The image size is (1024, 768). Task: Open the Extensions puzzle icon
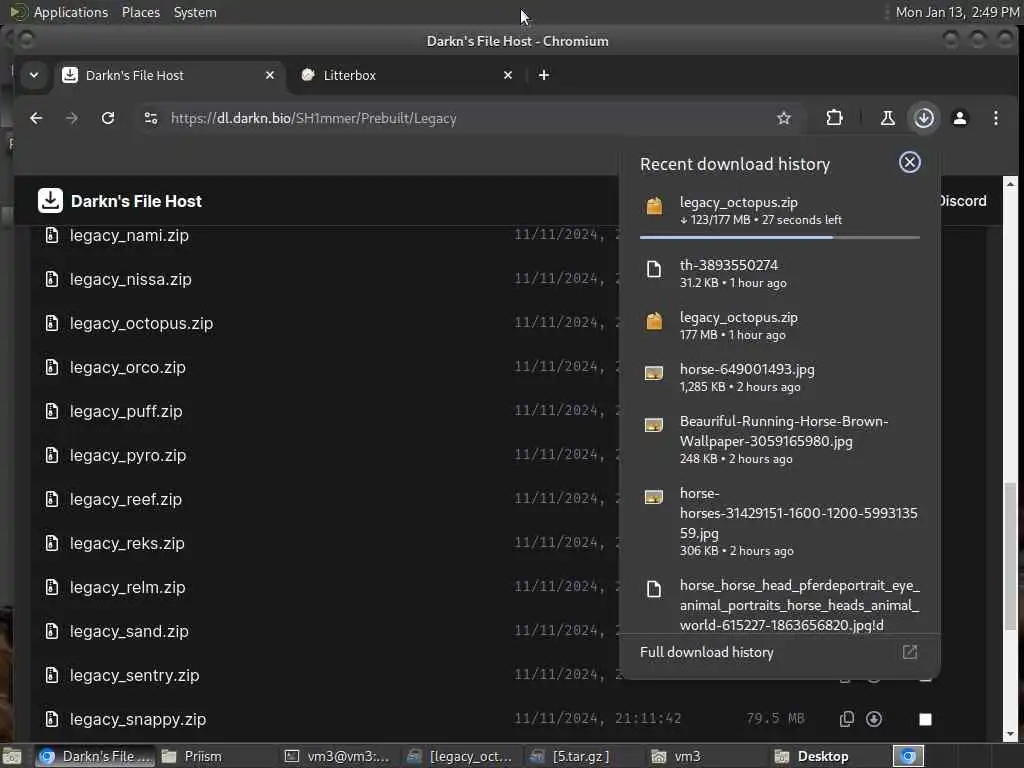coord(834,118)
